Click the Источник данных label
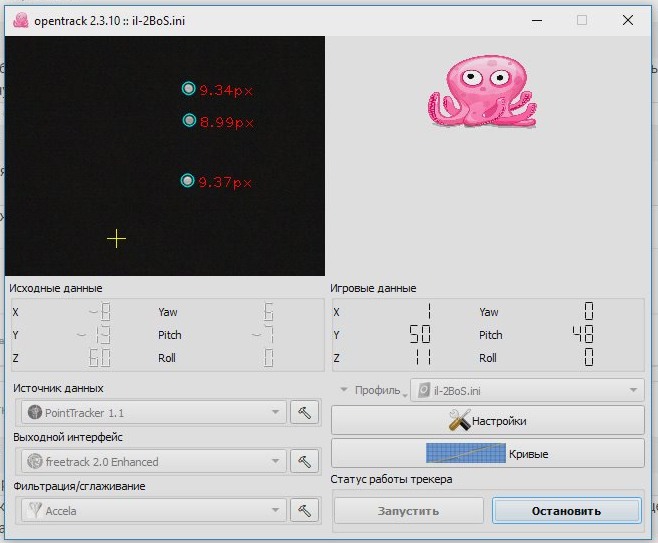The image size is (658, 543). [x=58, y=388]
